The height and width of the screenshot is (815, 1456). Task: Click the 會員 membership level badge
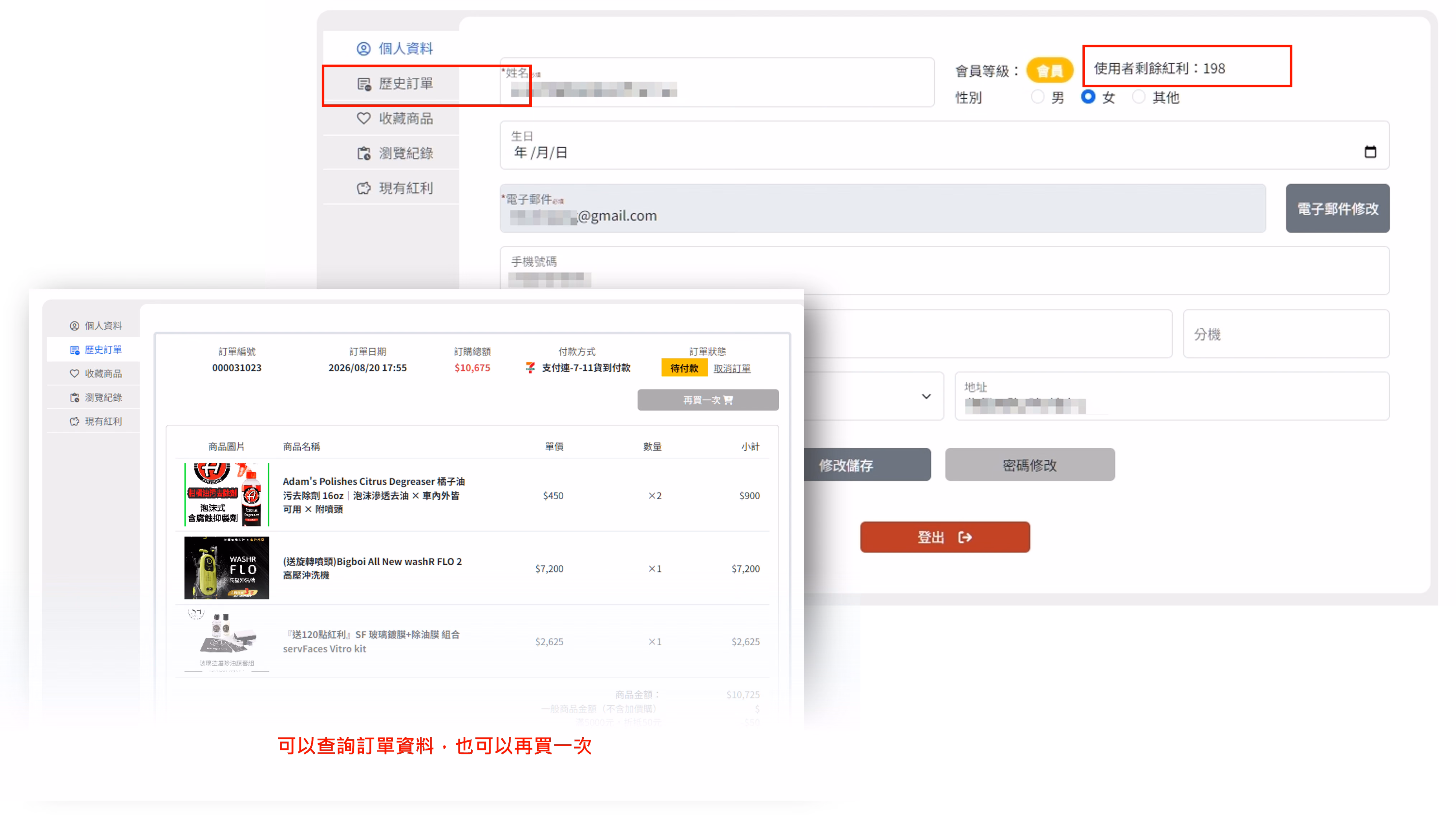[x=1049, y=71]
